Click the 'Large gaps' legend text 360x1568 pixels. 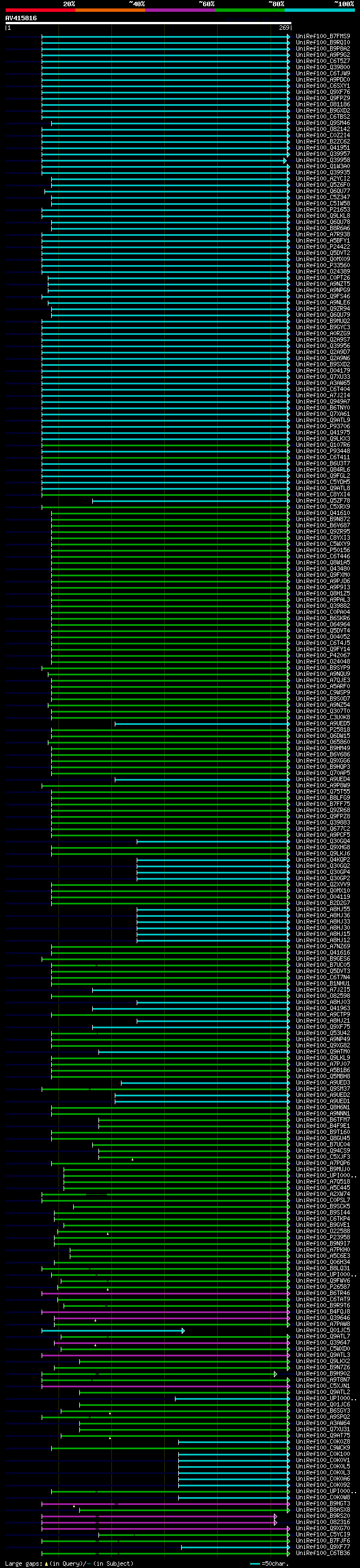[x=23, y=1563]
